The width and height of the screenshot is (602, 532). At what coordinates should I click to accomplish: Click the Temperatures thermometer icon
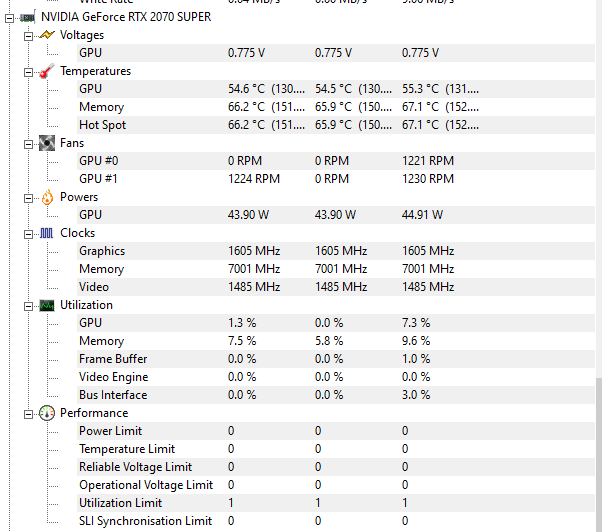tap(47, 71)
